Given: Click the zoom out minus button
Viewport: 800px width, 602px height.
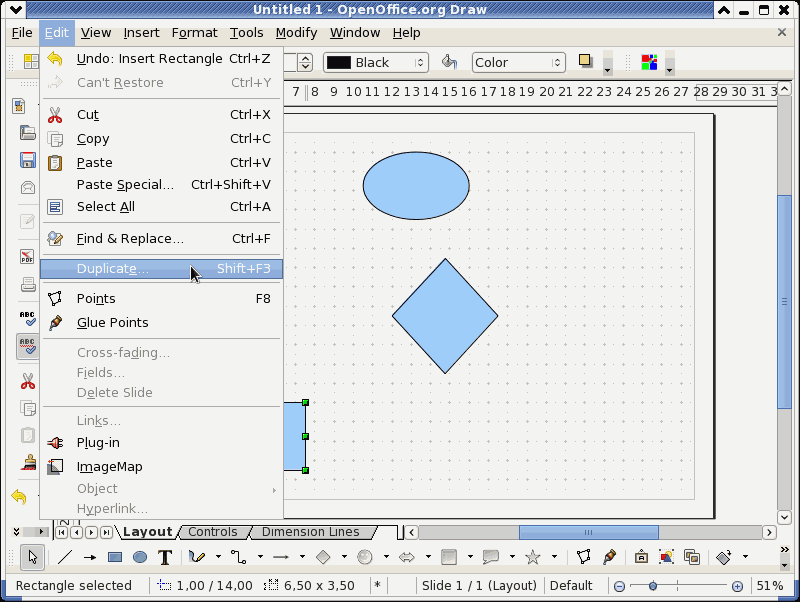Looking at the screenshot, I should pos(619,586).
